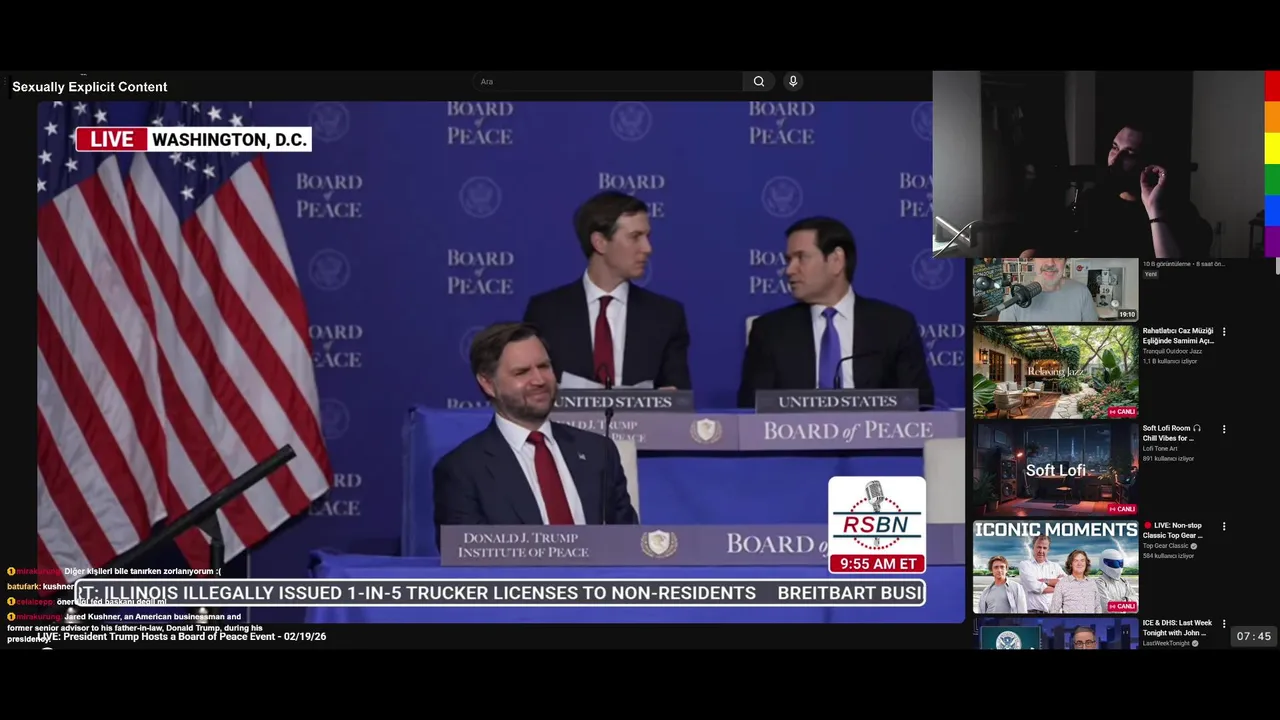Click '1,1 B kullanıcı izliyor' viewer count
Screen dimensions: 1280x720
click(x=1170, y=361)
